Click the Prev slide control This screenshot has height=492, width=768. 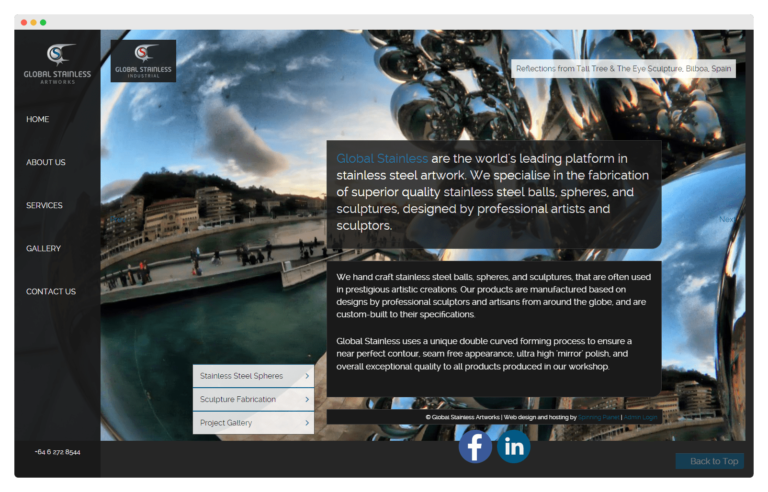[x=117, y=219]
